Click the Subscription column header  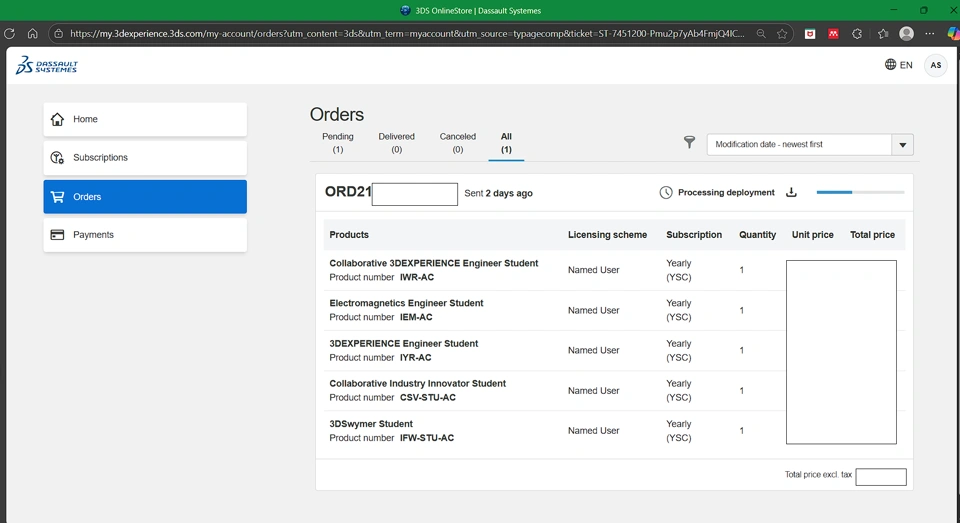694,235
